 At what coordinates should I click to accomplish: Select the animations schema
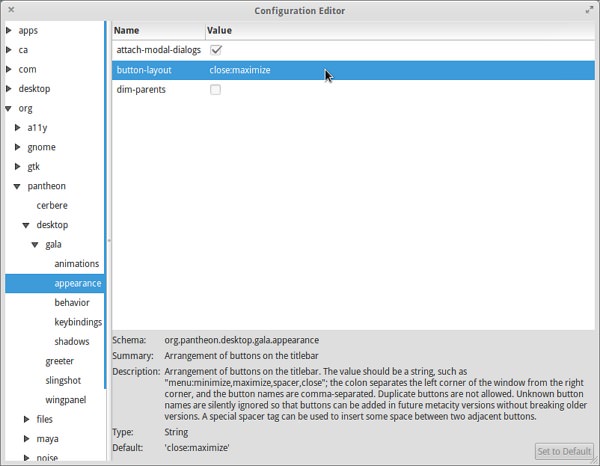tap(77, 264)
